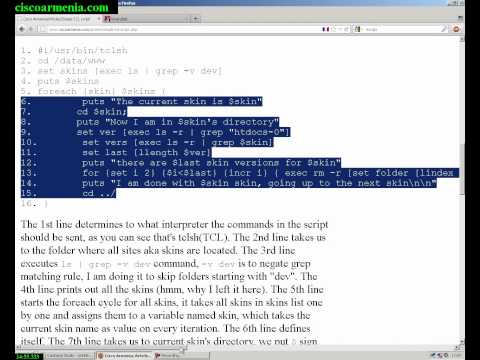The height and width of the screenshot is (360, 480).
Task: Click the magnifier icon in the search box
Action: point(444,29)
